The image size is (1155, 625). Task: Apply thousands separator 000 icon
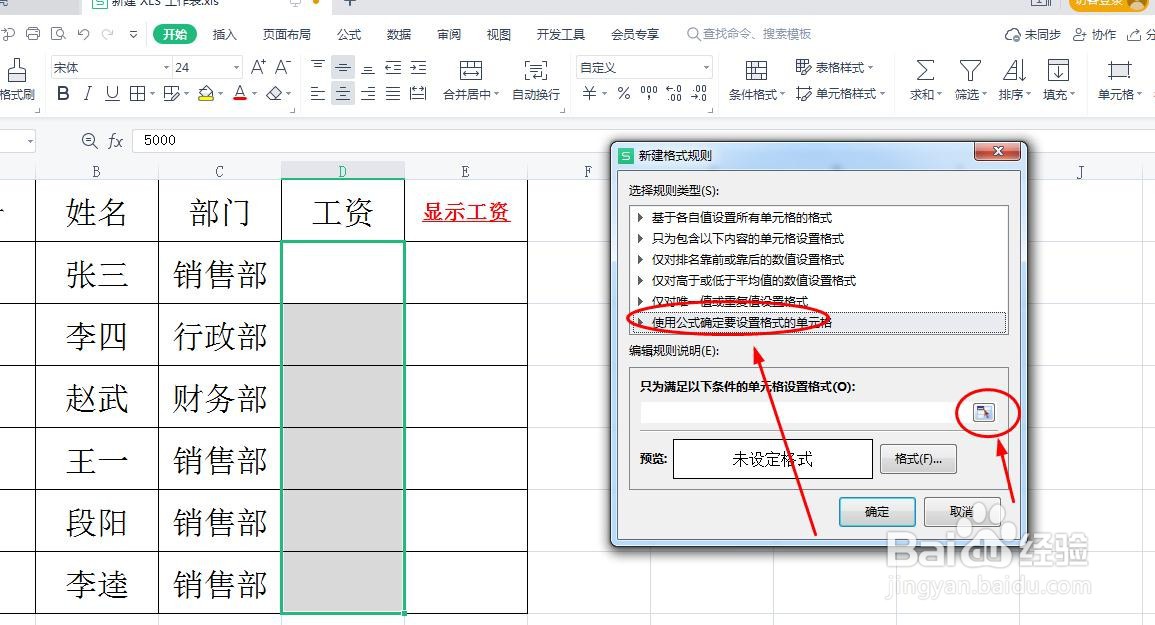(x=649, y=94)
